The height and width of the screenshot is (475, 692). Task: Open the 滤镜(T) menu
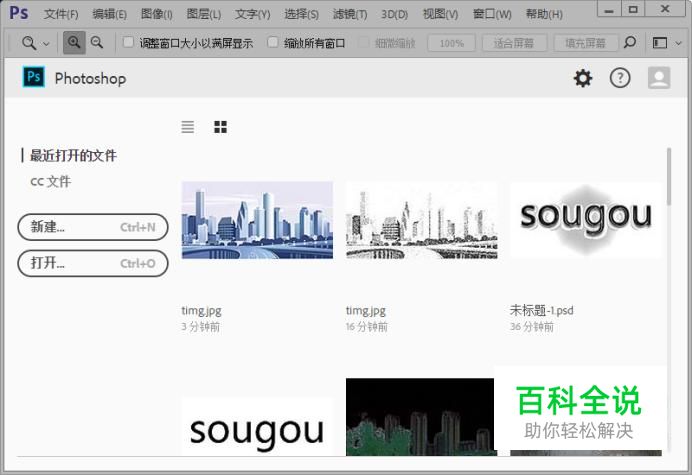coord(350,14)
